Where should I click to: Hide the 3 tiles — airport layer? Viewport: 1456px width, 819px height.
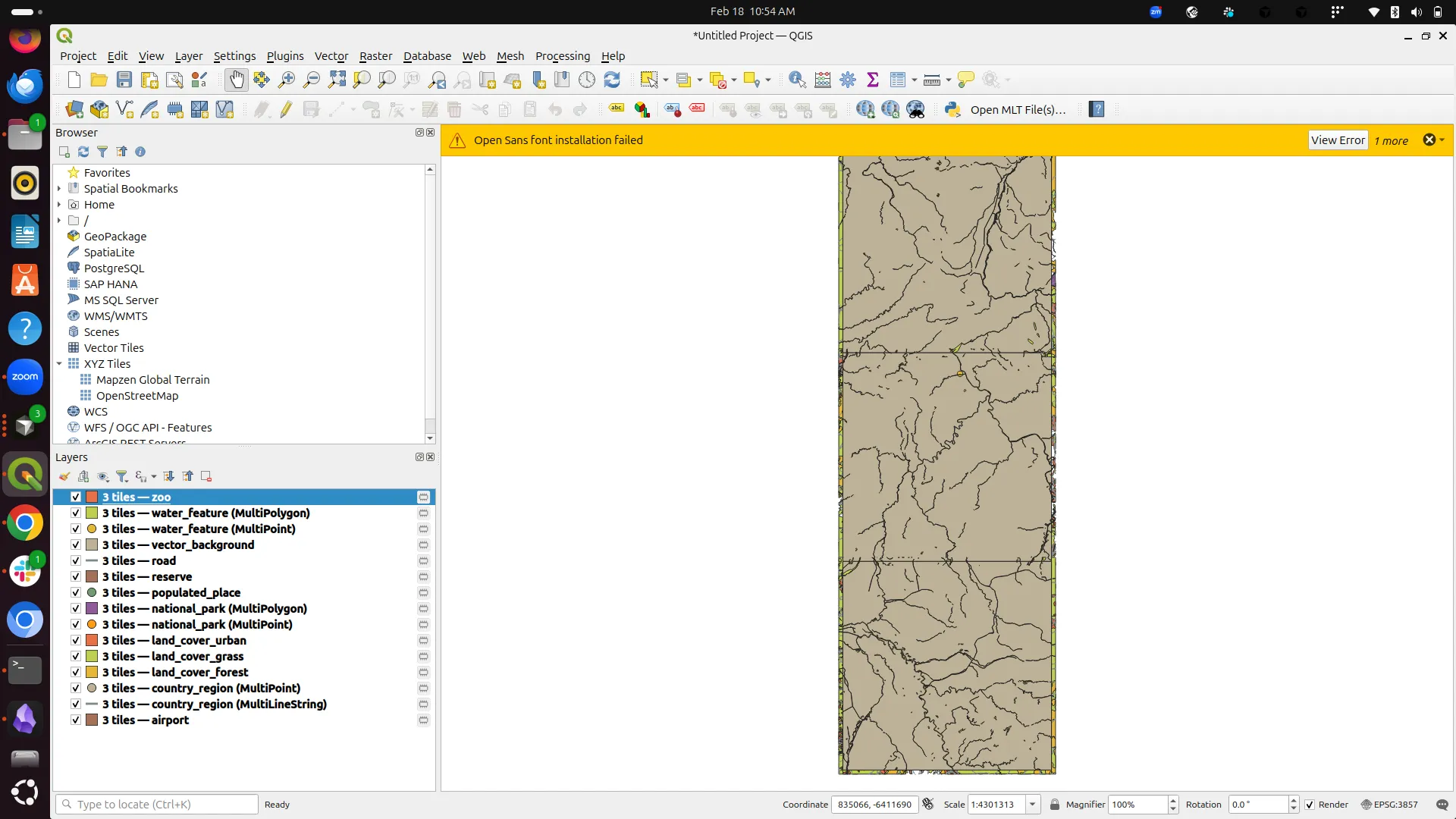click(x=76, y=720)
